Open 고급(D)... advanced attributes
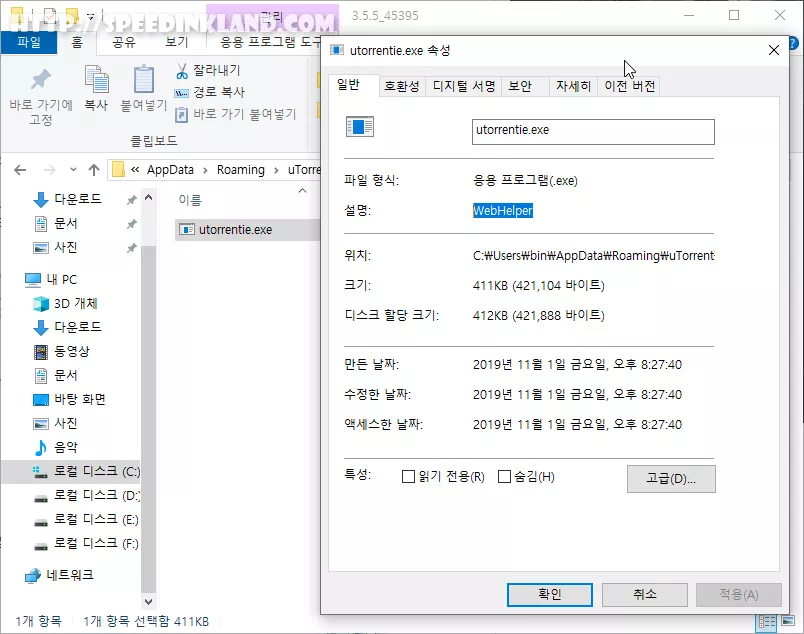 671,479
